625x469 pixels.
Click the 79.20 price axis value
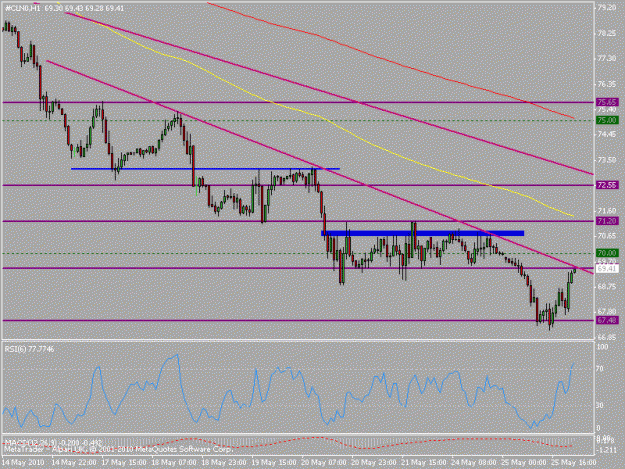(607, 8)
